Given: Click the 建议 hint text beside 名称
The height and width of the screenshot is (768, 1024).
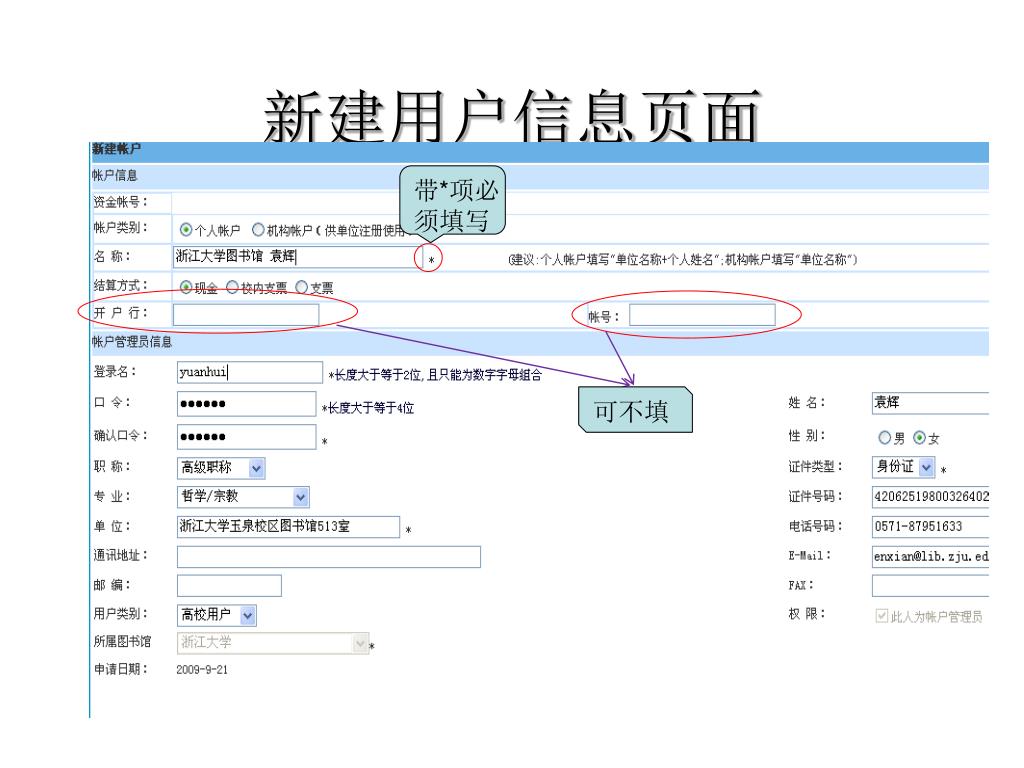Looking at the screenshot, I should click(683, 260).
